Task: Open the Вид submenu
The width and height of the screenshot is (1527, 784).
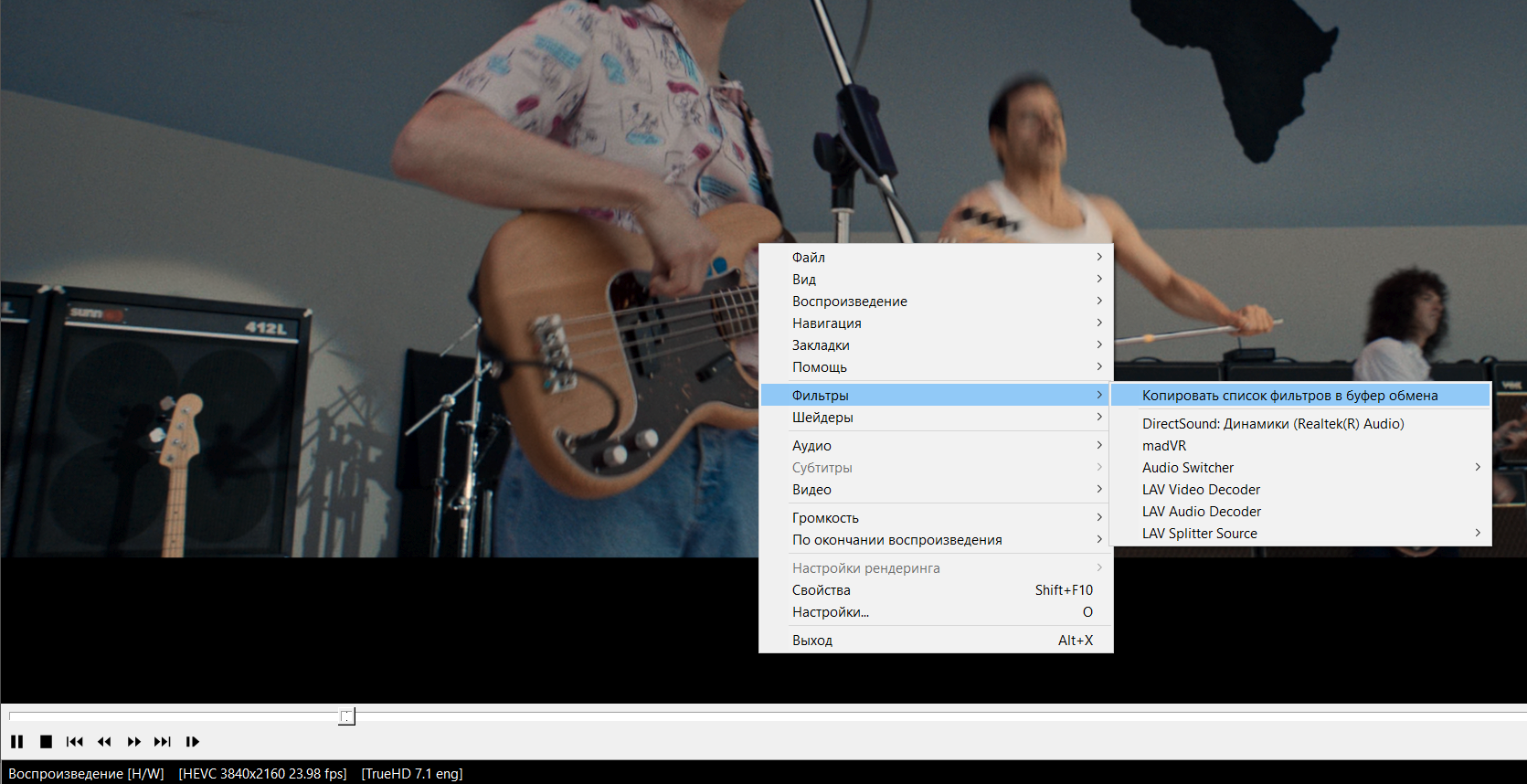Action: click(936, 280)
